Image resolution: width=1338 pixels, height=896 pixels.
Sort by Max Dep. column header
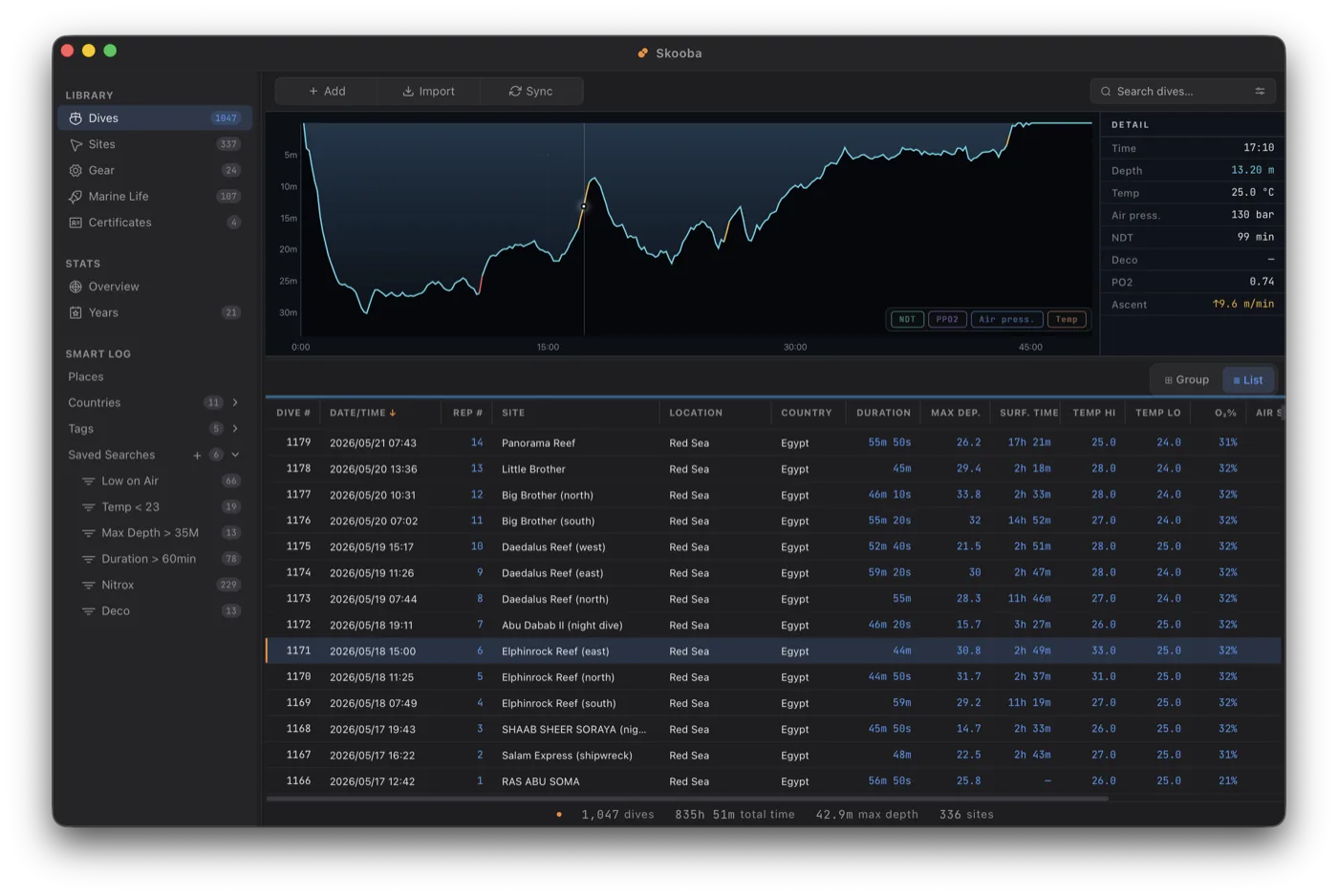pyautogui.click(x=956, y=413)
